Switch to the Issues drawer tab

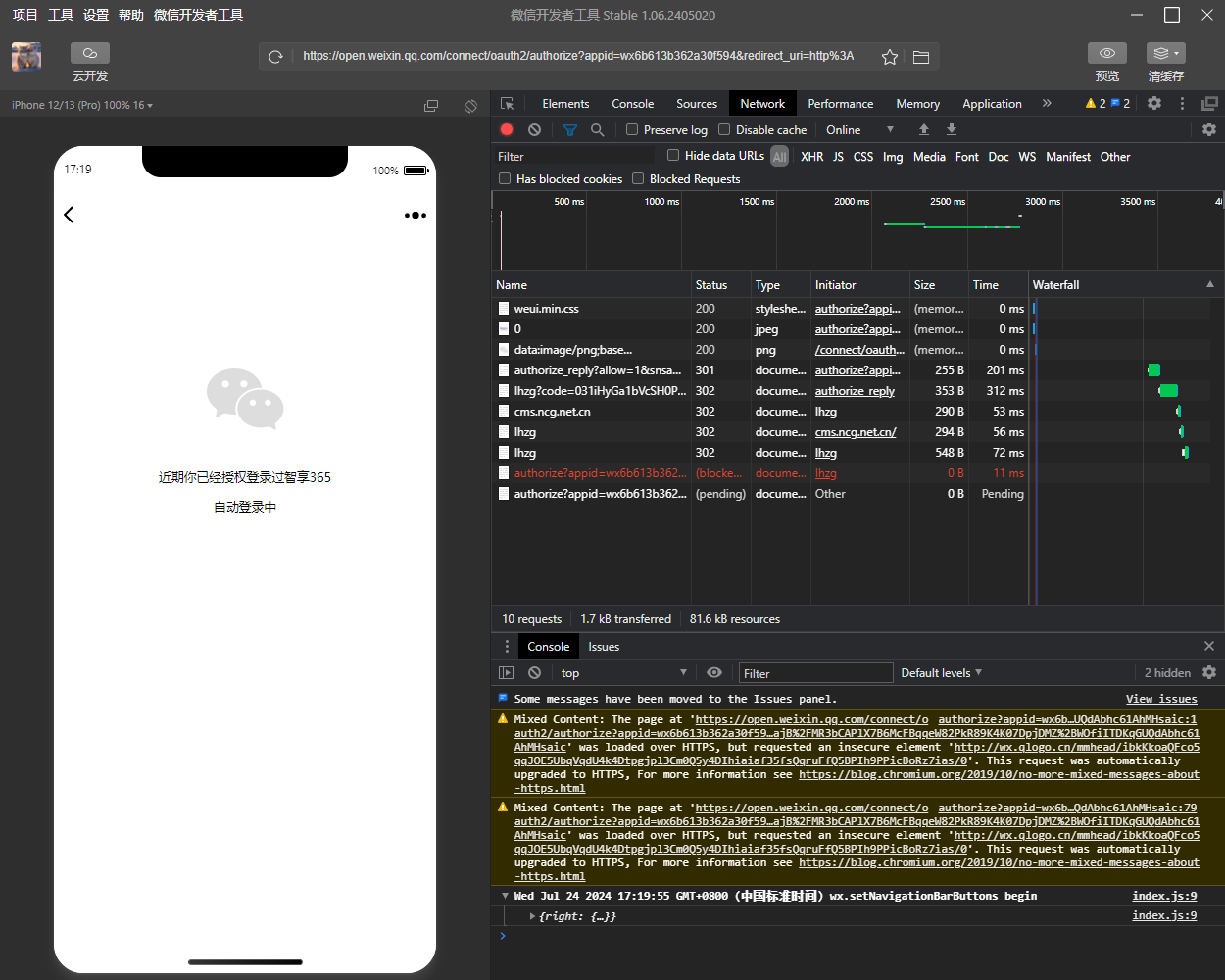tap(604, 647)
